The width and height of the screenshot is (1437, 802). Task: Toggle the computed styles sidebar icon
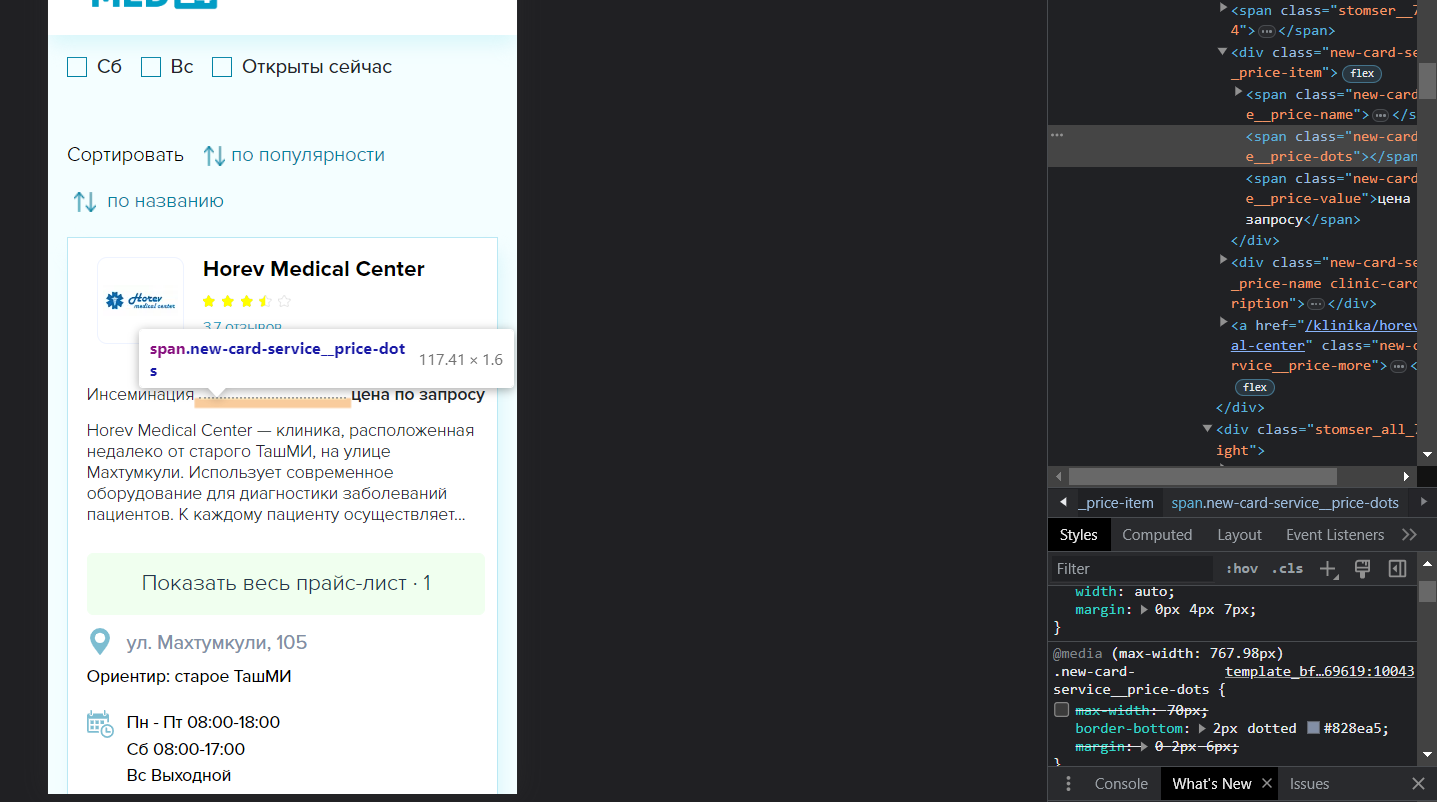[1397, 569]
